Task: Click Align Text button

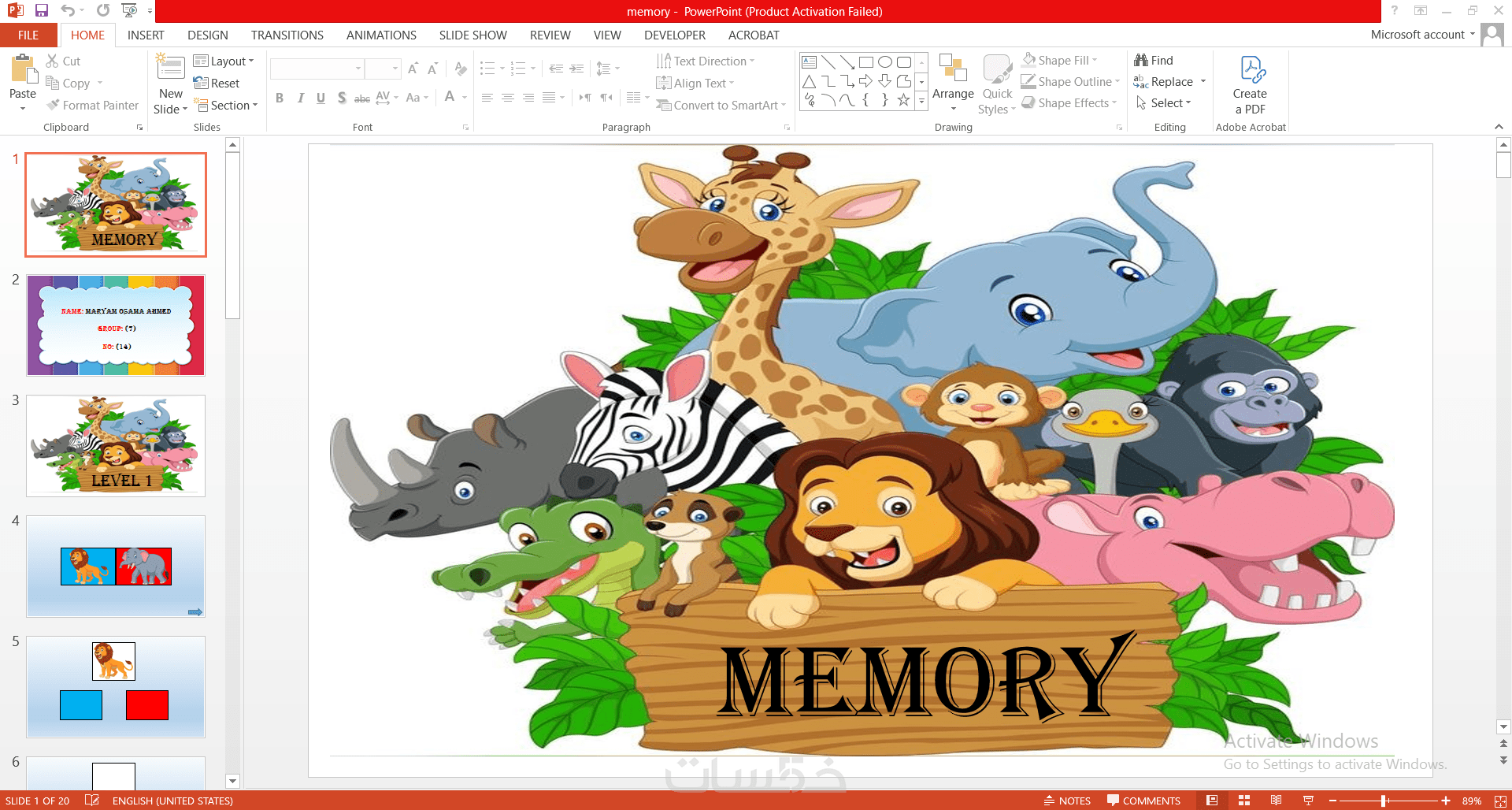Action: [x=695, y=84]
